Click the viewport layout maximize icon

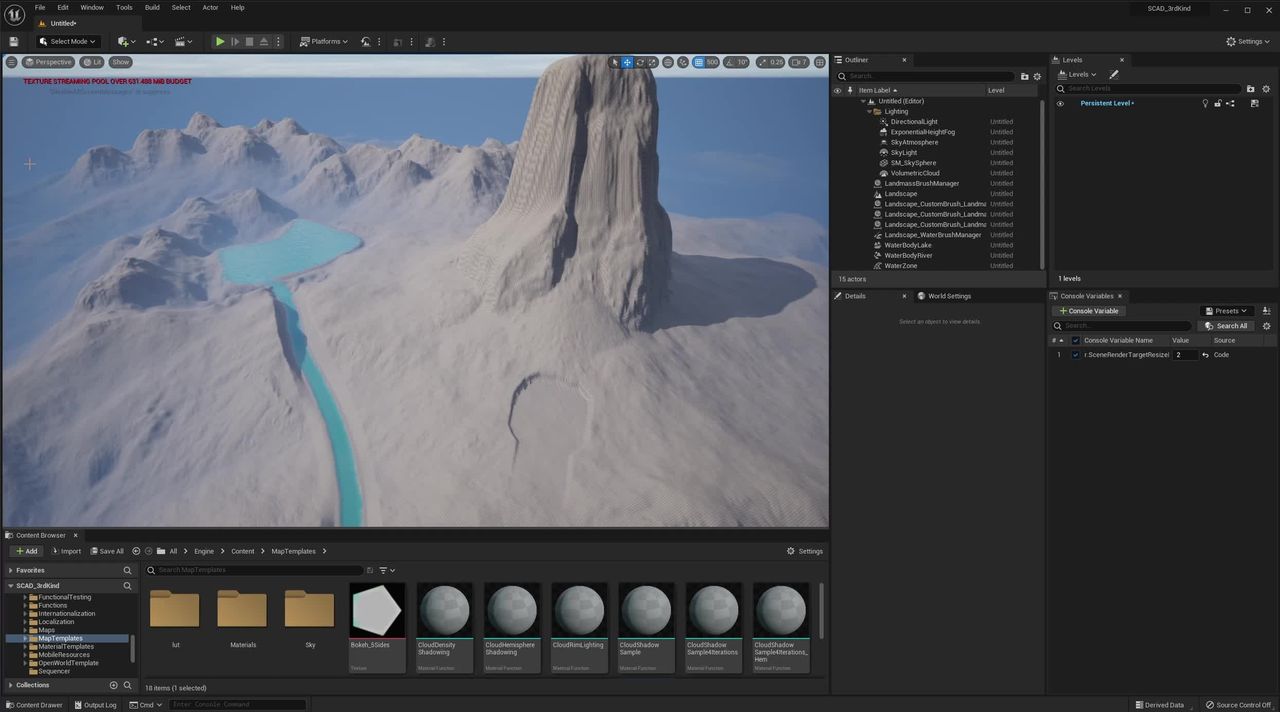coord(820,62)
